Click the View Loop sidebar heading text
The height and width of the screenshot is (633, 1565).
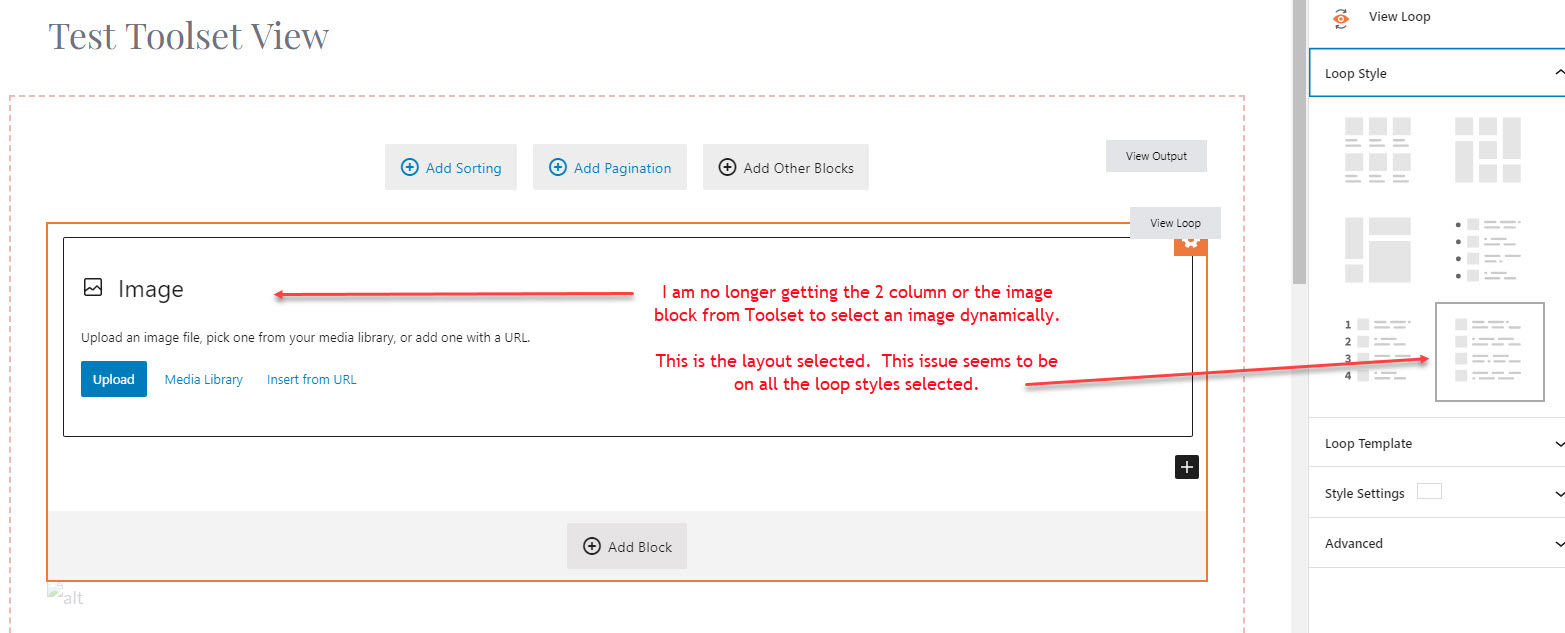(1399, 17)
